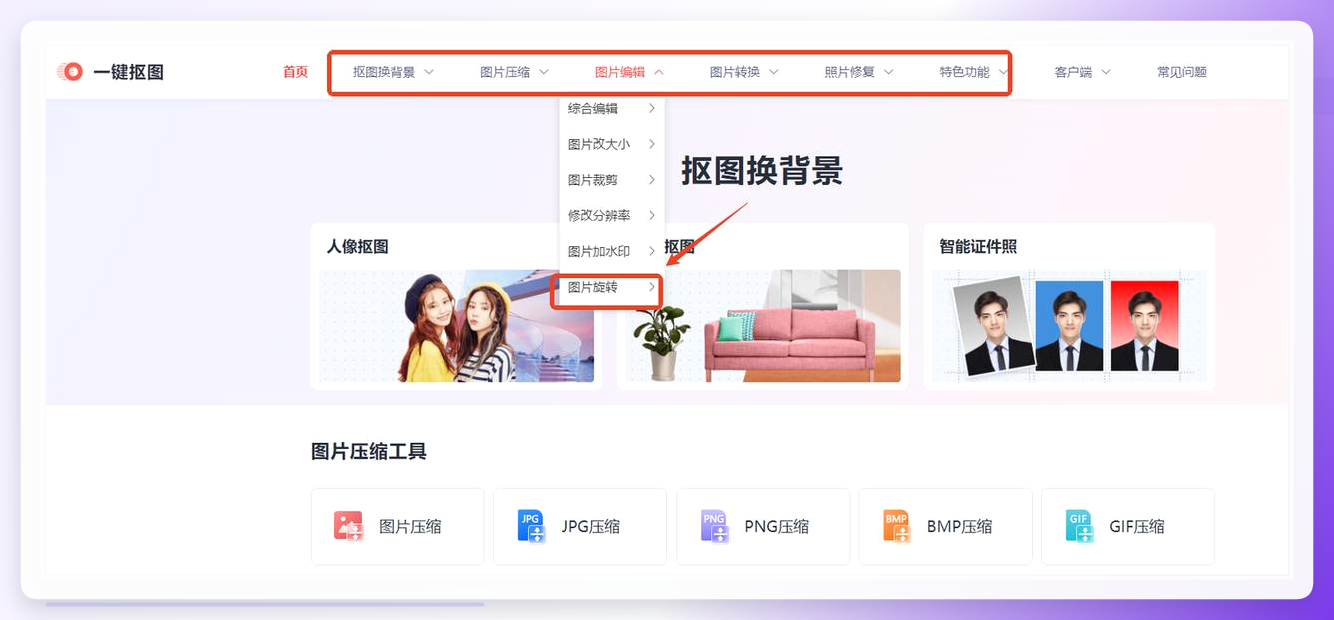This screenshot has width=1334, height=620.
Task: Click the 图片压缩工具 section heading
Action: point(369,451)
